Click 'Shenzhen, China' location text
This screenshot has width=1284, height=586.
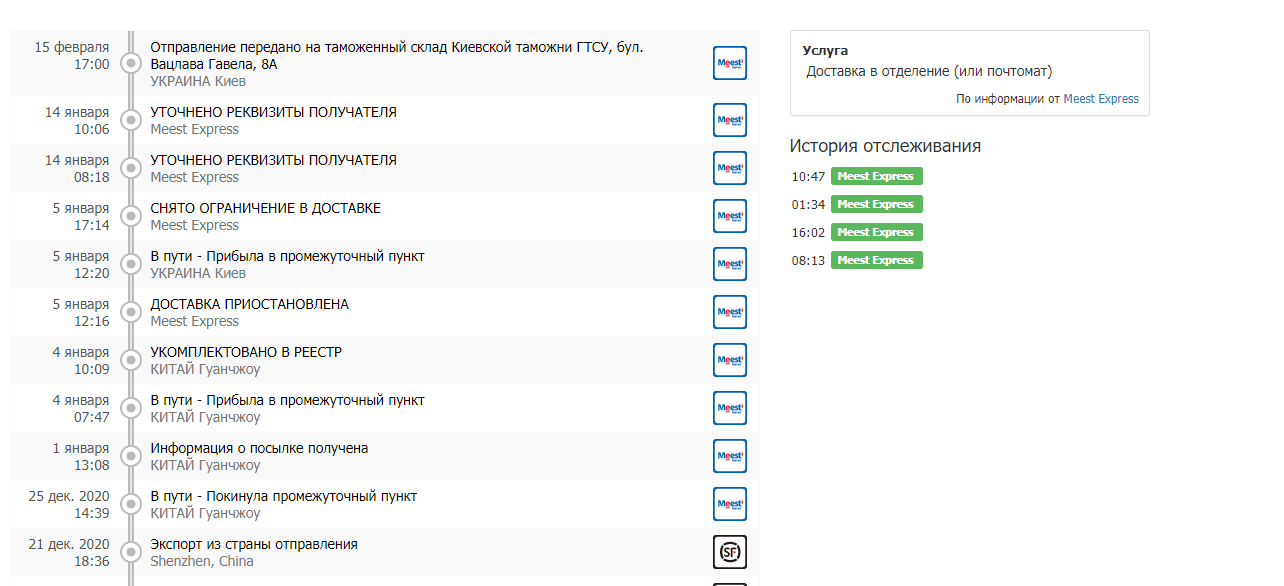click(202, 561)
